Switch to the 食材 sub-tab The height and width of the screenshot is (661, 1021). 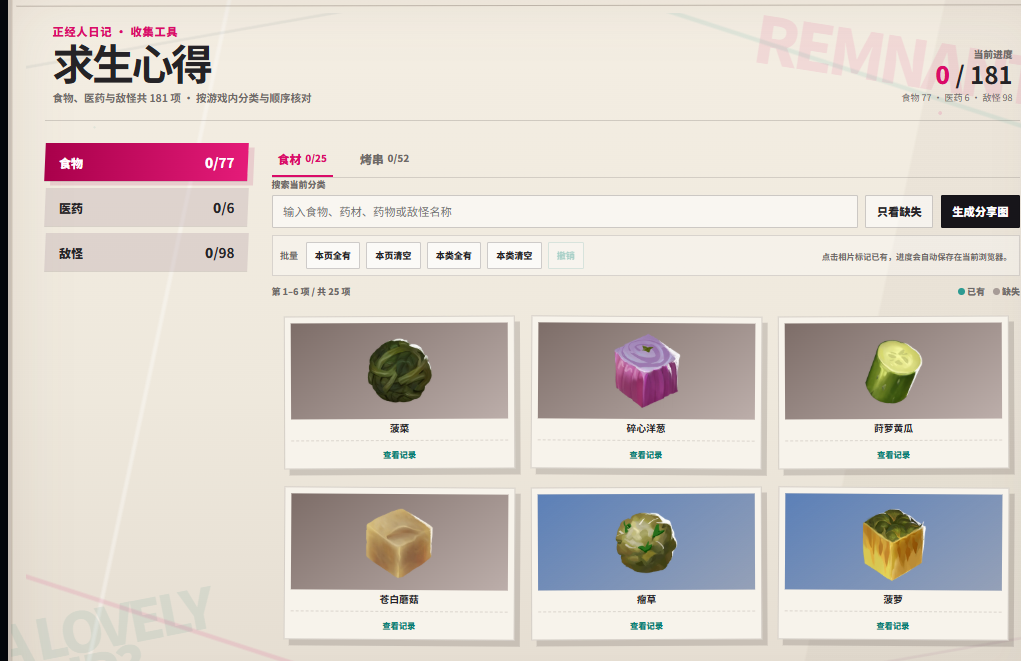click(x=302, y=159)
